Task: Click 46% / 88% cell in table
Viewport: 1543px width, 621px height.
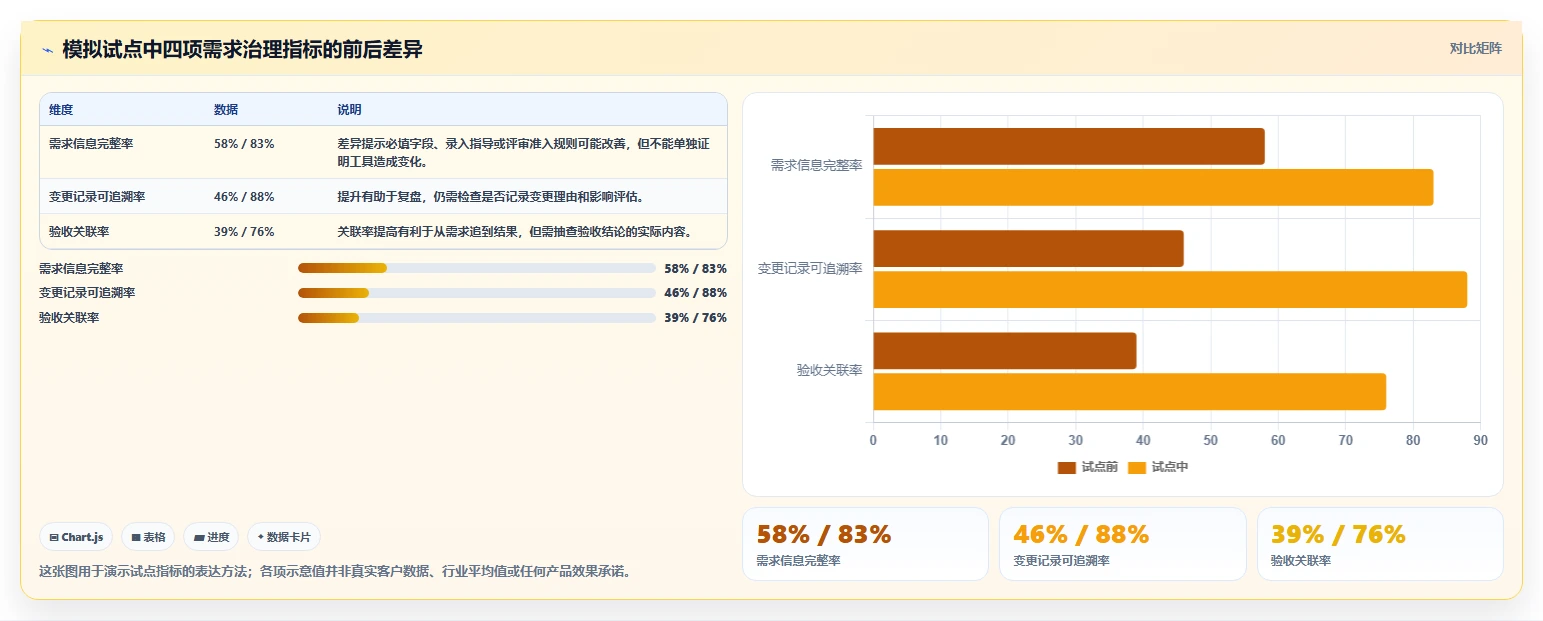Action: pyautogui.click(x=244, y=197)
